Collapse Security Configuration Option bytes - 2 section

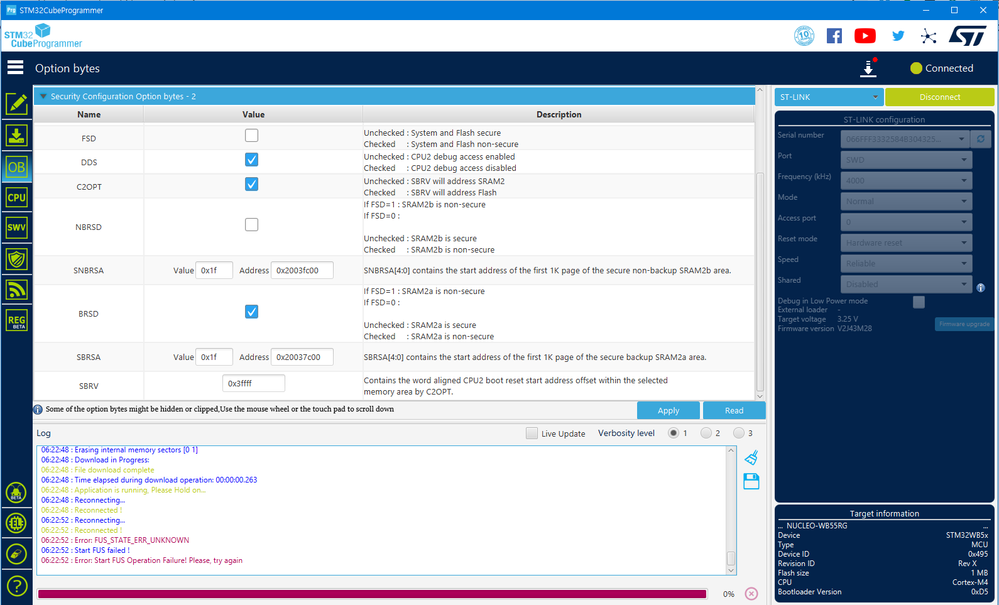tap(43, 97)
